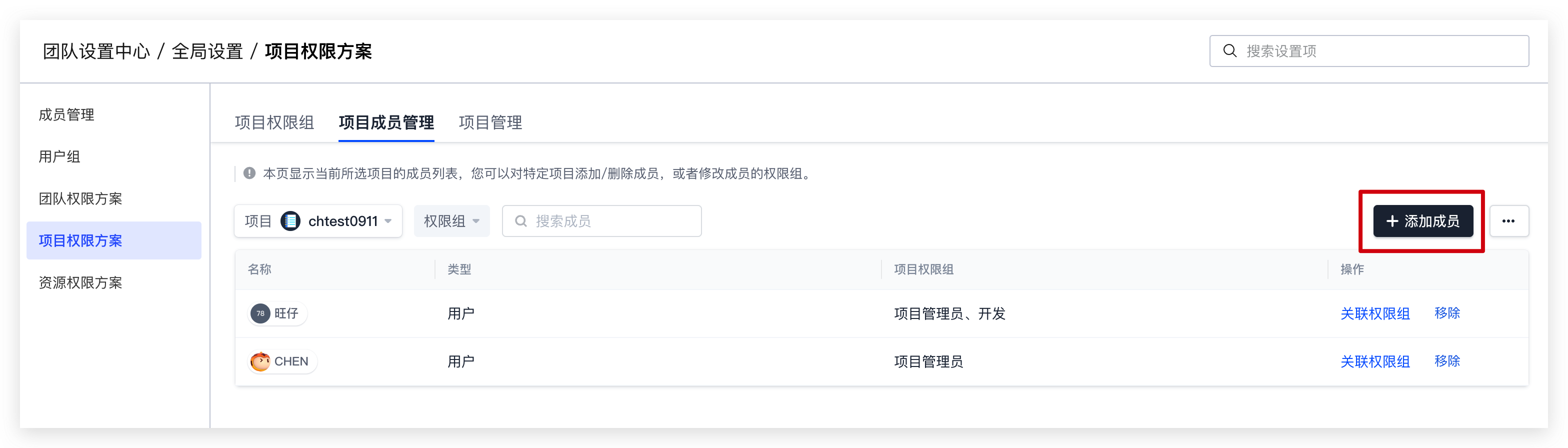Click the 名称 column header
The height and width of the screenshot is (448, 1568).
click(260, 269)
